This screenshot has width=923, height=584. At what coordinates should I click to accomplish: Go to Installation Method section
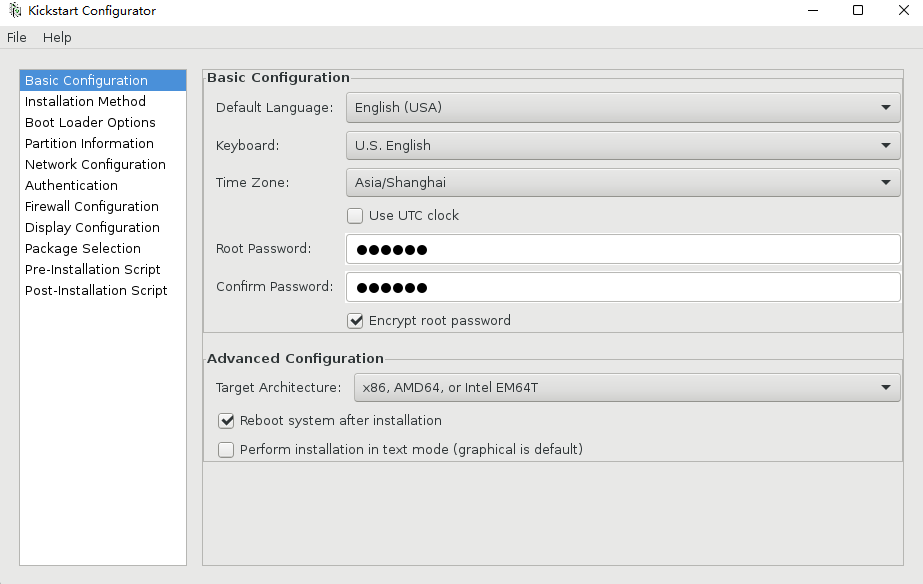pos(103,101)
